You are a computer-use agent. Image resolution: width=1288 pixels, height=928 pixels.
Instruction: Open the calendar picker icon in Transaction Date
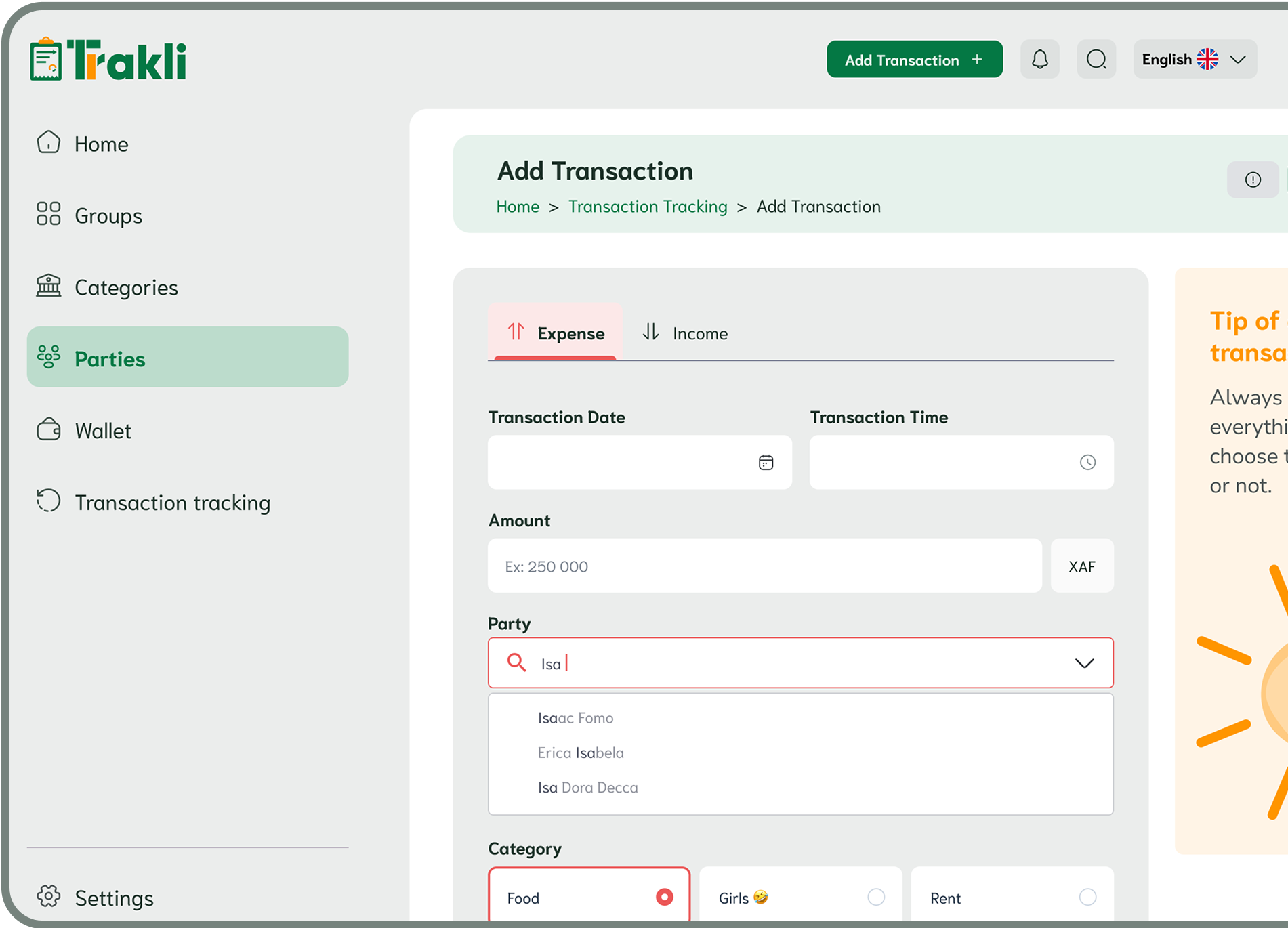click(x=766, y=463)
